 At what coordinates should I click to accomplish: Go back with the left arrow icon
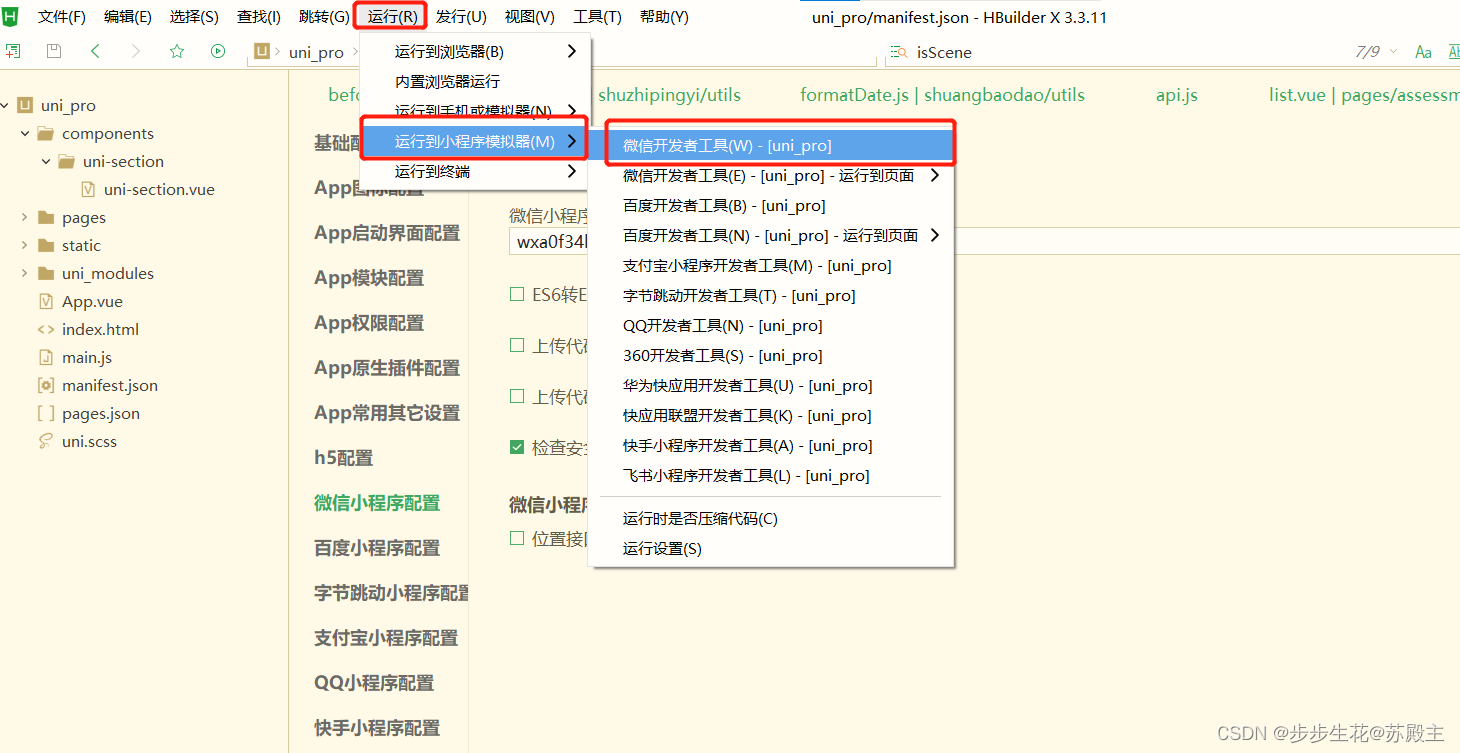[x=95, y=51]
